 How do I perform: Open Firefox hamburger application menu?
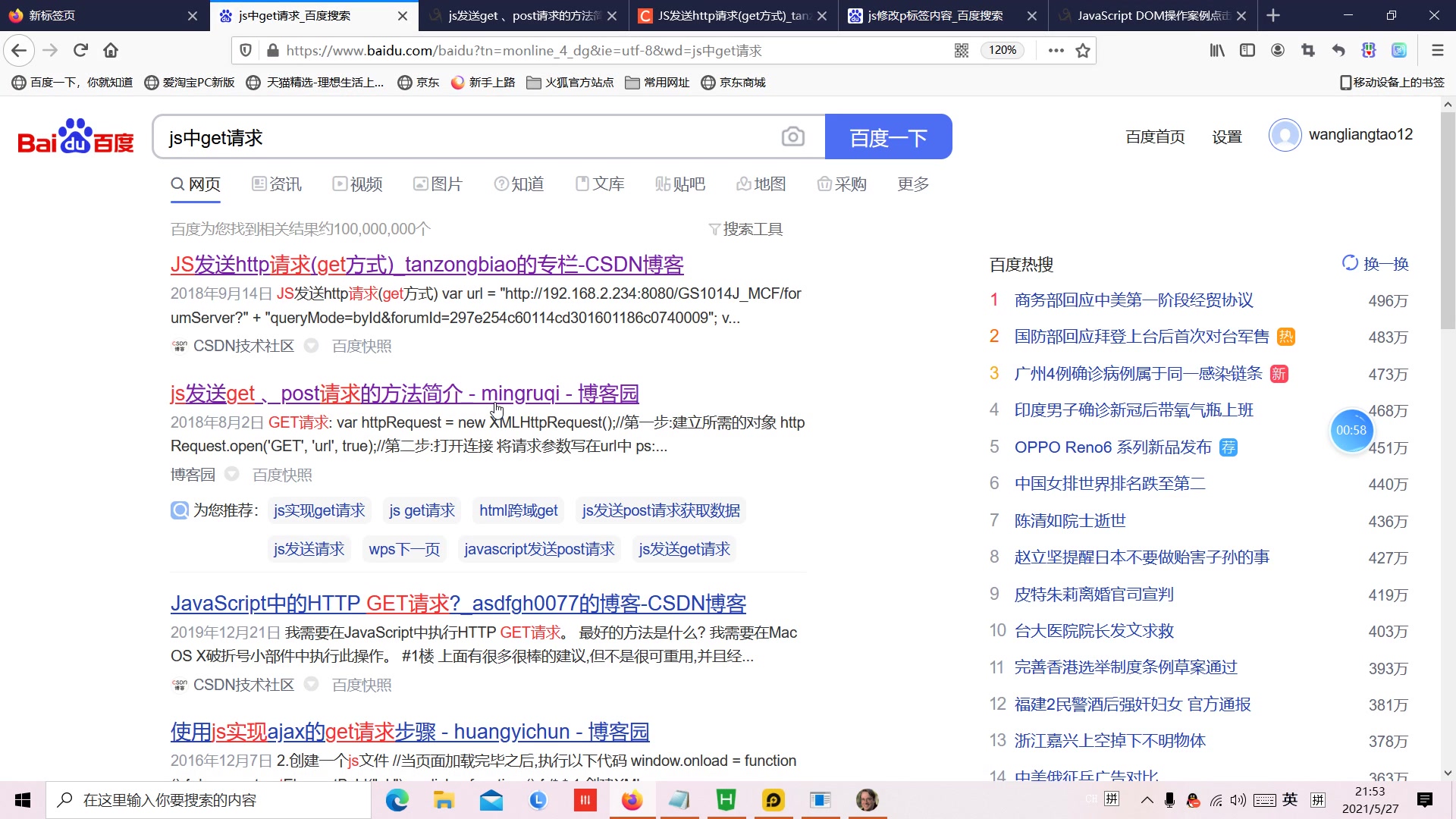coord(1437,50)
